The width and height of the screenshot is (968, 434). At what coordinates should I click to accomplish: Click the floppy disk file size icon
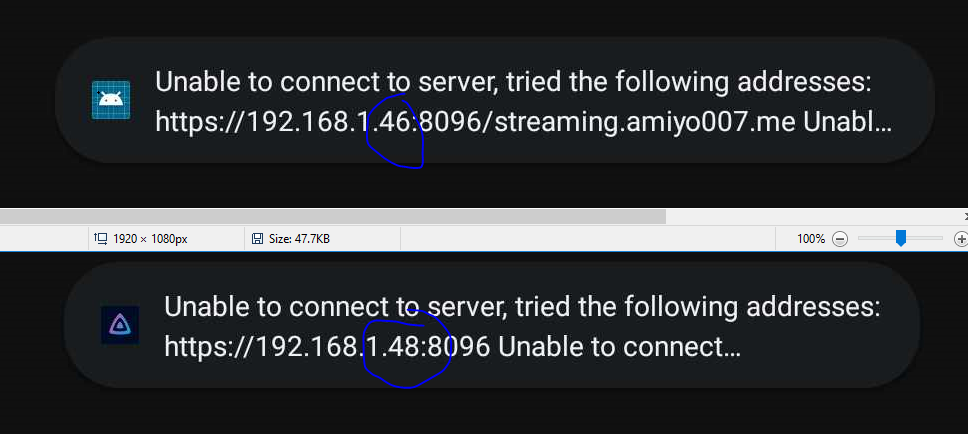[x=257, y=239]
